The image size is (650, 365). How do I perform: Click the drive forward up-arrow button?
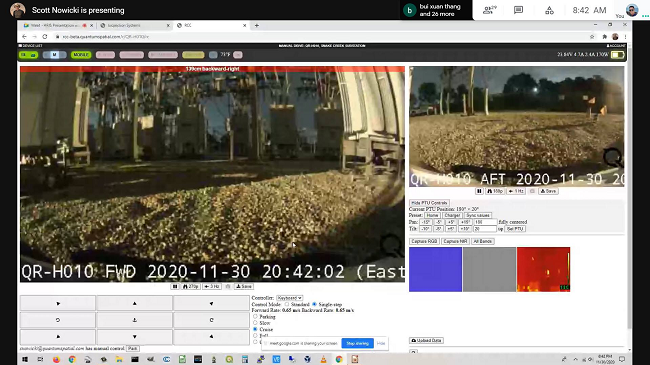click(x=134, y=304)
